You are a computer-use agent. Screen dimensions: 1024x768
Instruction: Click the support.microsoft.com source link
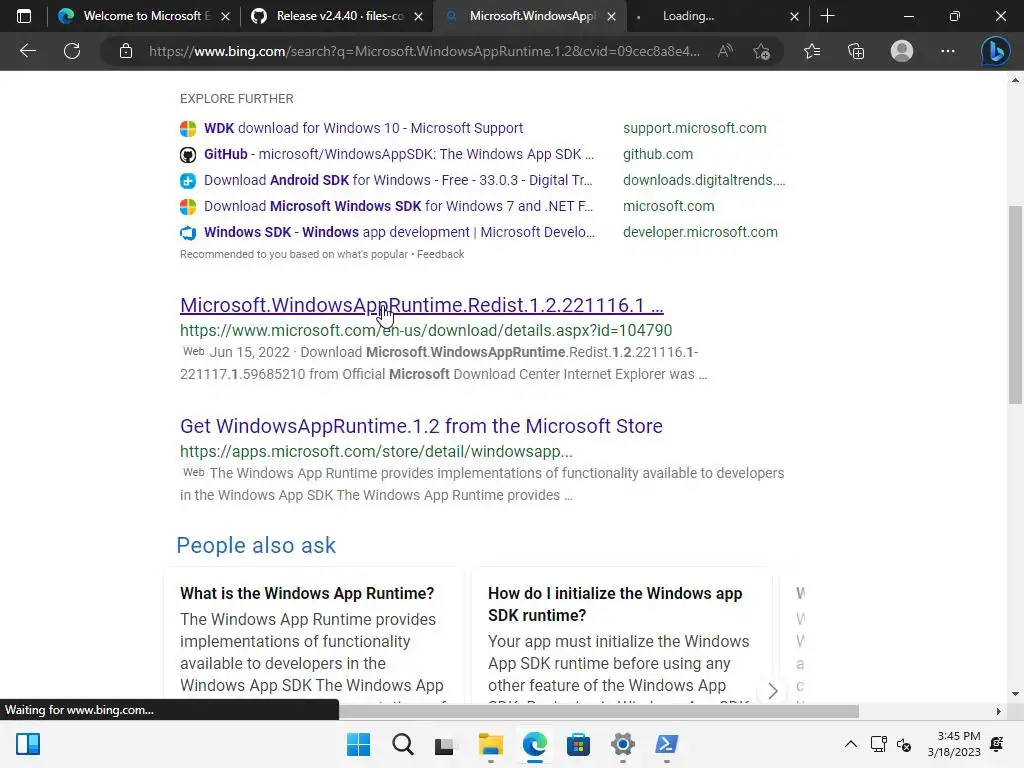click(694, 128)
